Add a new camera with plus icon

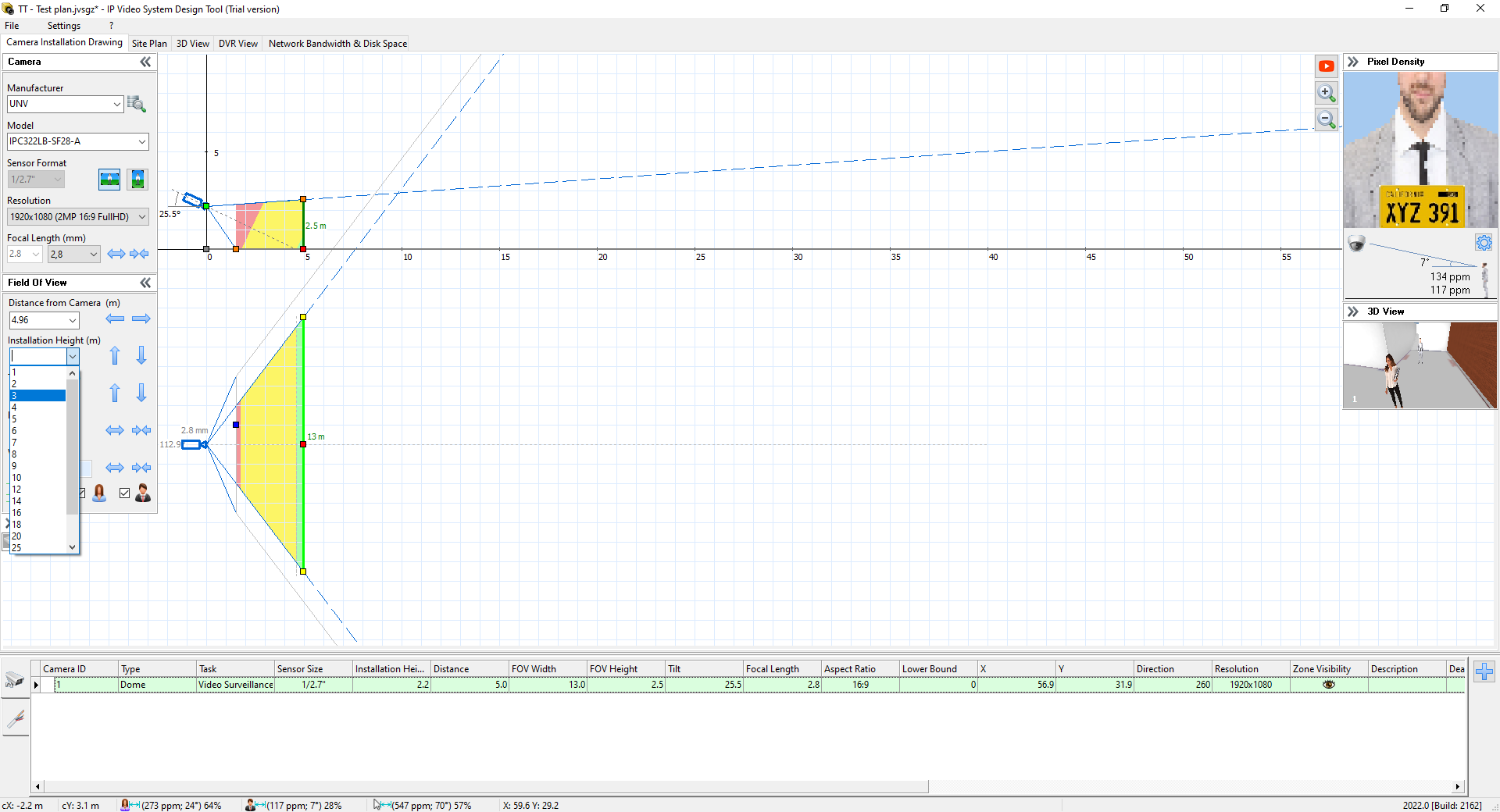click(x=1484, y=671)
